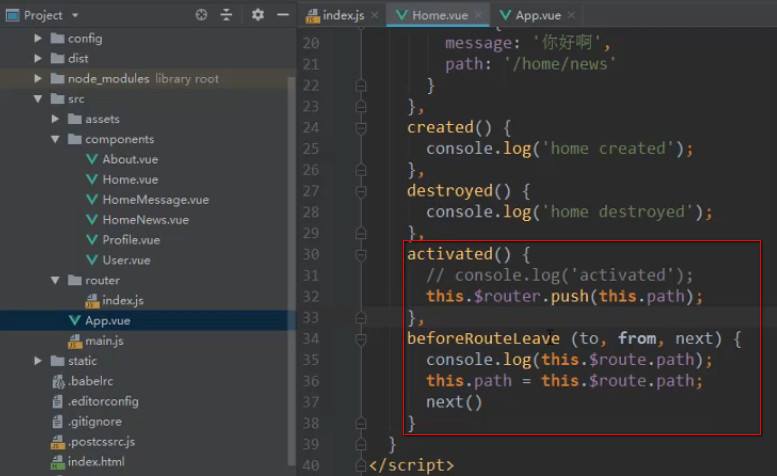Expand the node_modules folder
777x476 pixels.
(x=38, y=78)
